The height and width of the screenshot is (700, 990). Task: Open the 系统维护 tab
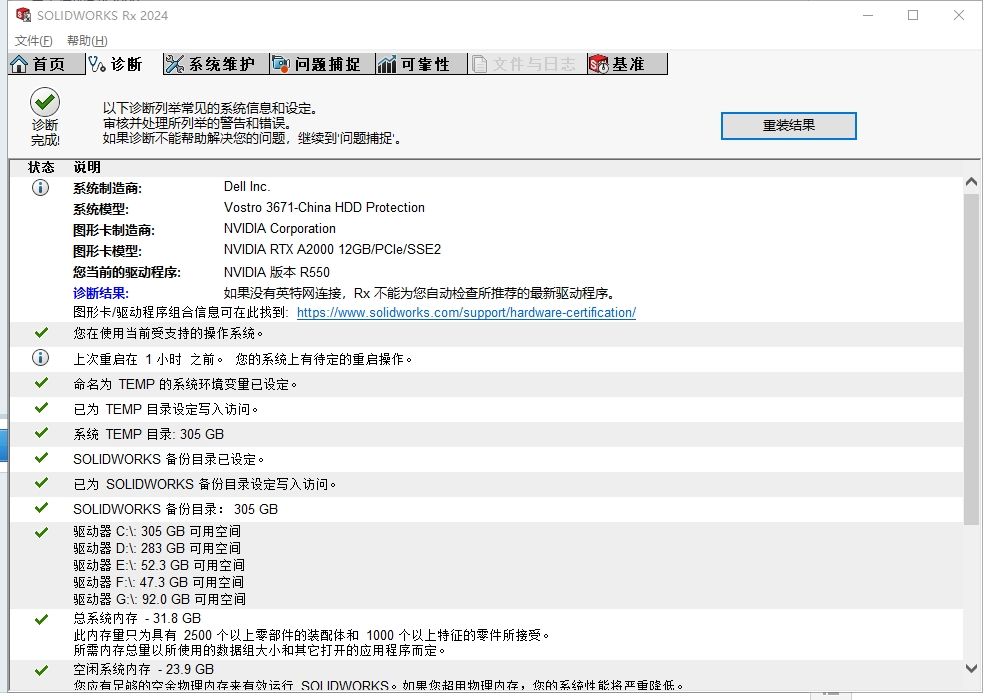click(215, 64)
